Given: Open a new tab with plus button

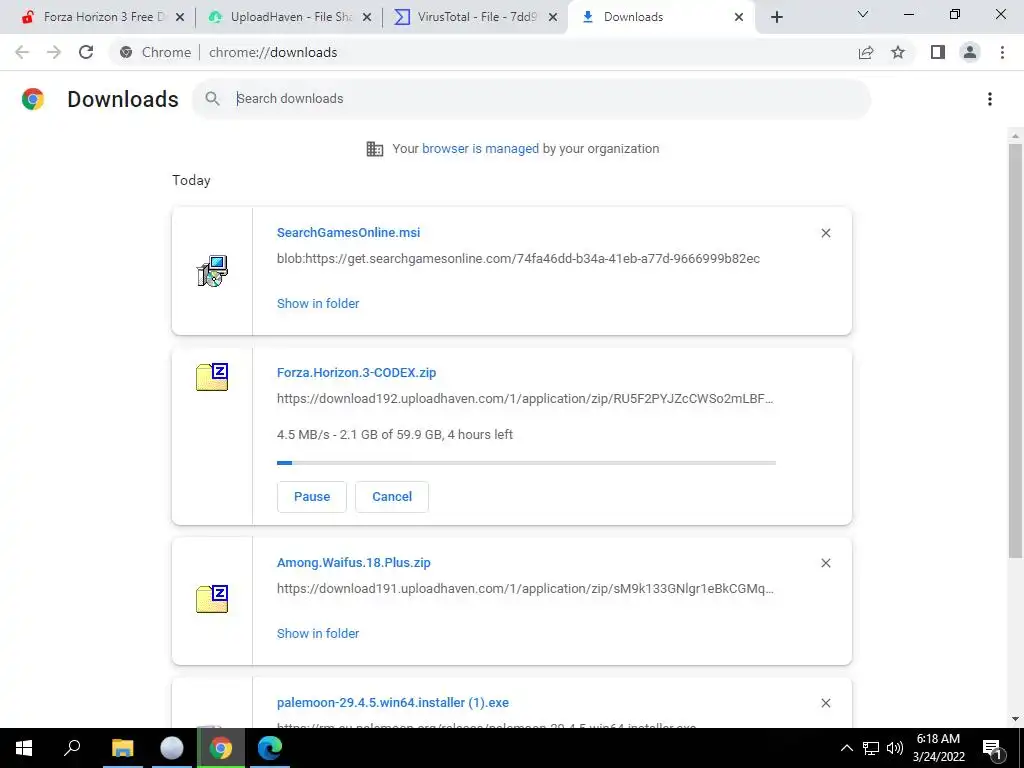Looking at the screenshot, I should (x=776, y=17).
